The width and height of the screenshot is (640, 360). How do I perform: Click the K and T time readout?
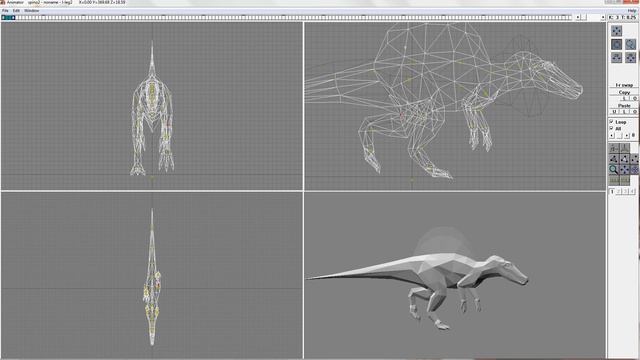click(622, 17)
